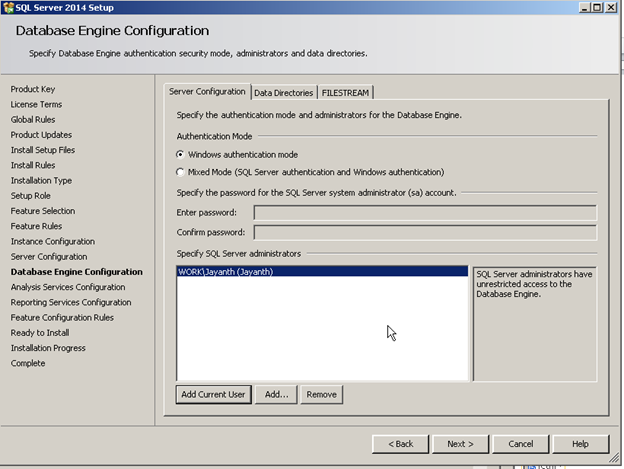Click Global Rules step in sidebar
The image size is (624, 469).
click(x=33, y=119)
